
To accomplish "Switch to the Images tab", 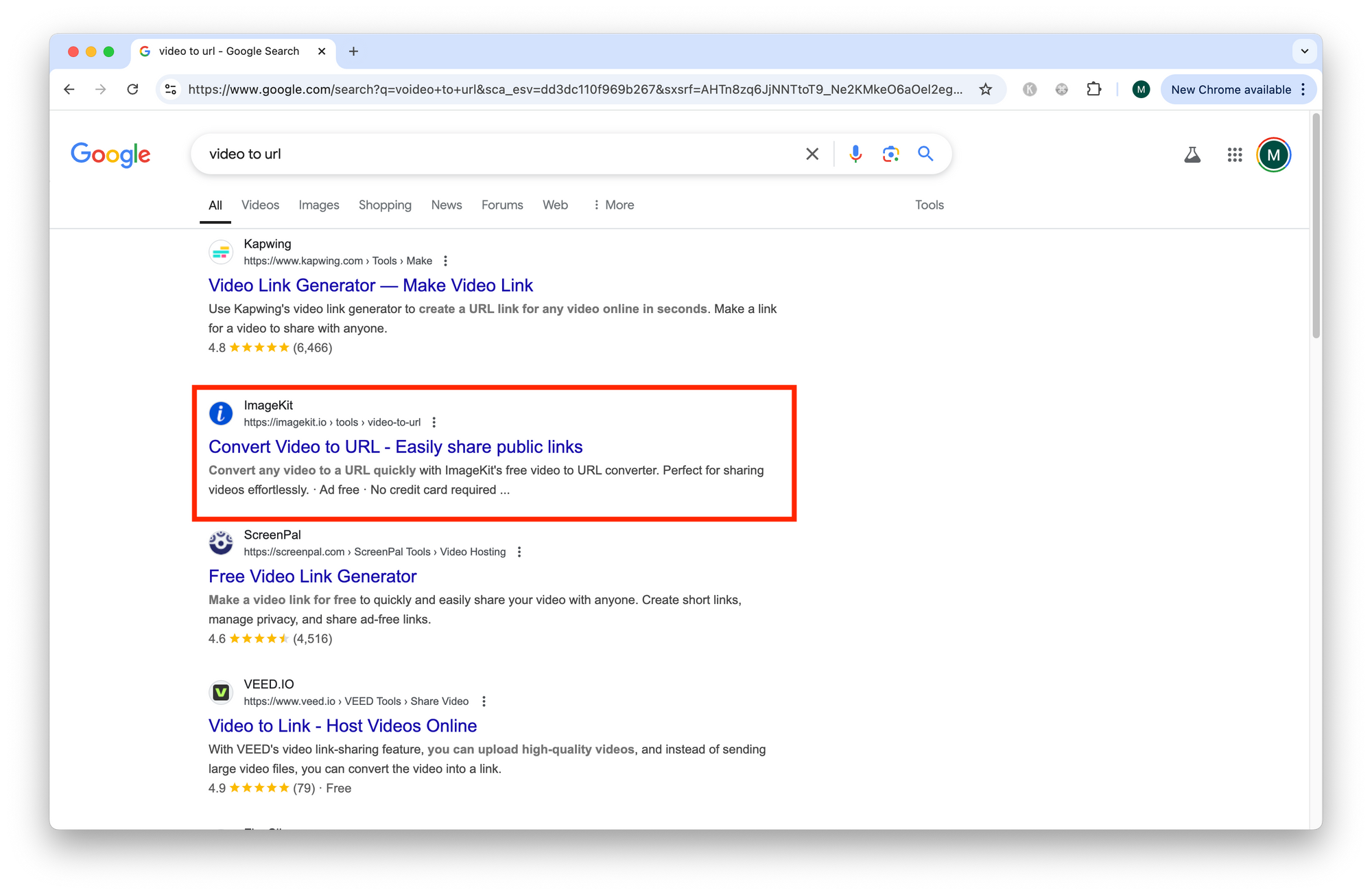I will [x=319, y=205].
